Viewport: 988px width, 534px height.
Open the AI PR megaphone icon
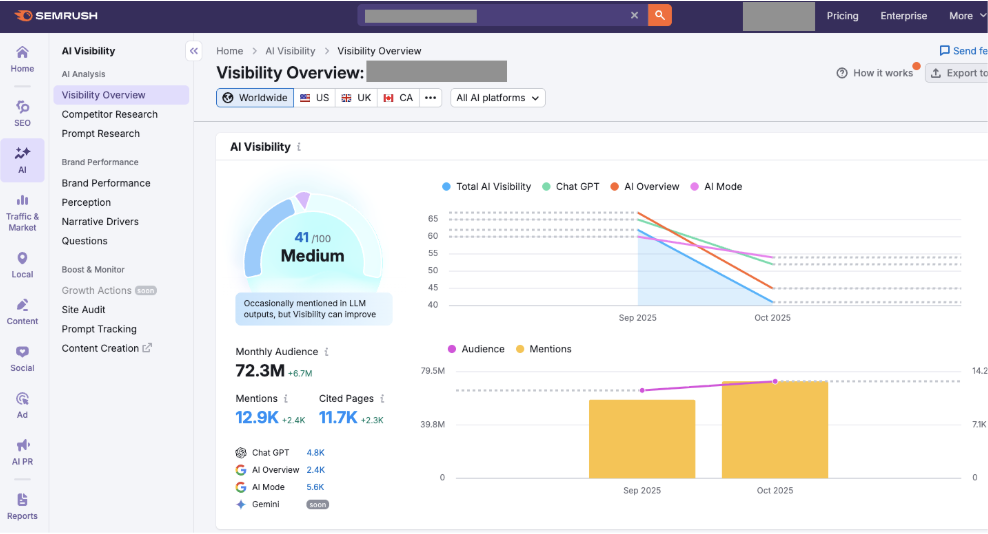(x=22, y=450)
